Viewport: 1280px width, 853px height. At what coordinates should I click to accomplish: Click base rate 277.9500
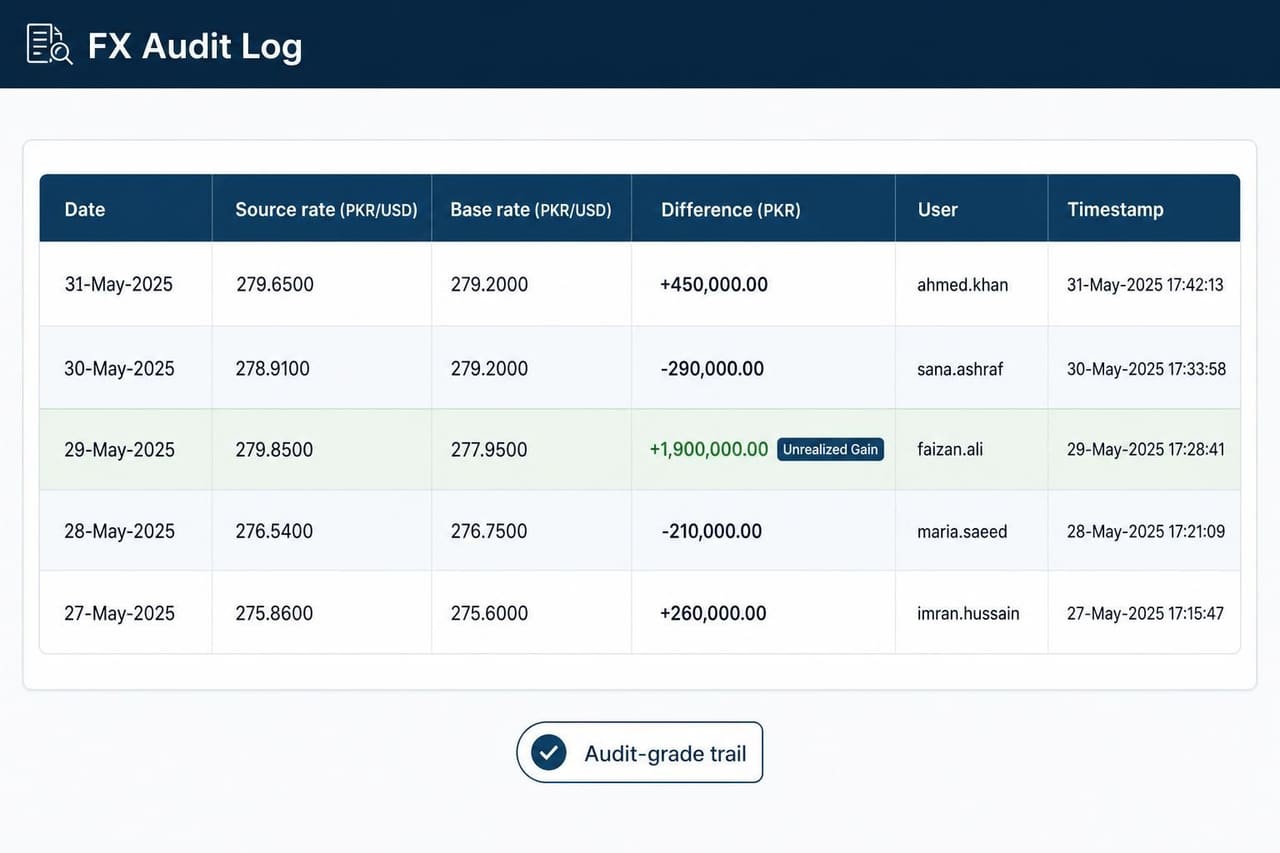coord(488,449)
